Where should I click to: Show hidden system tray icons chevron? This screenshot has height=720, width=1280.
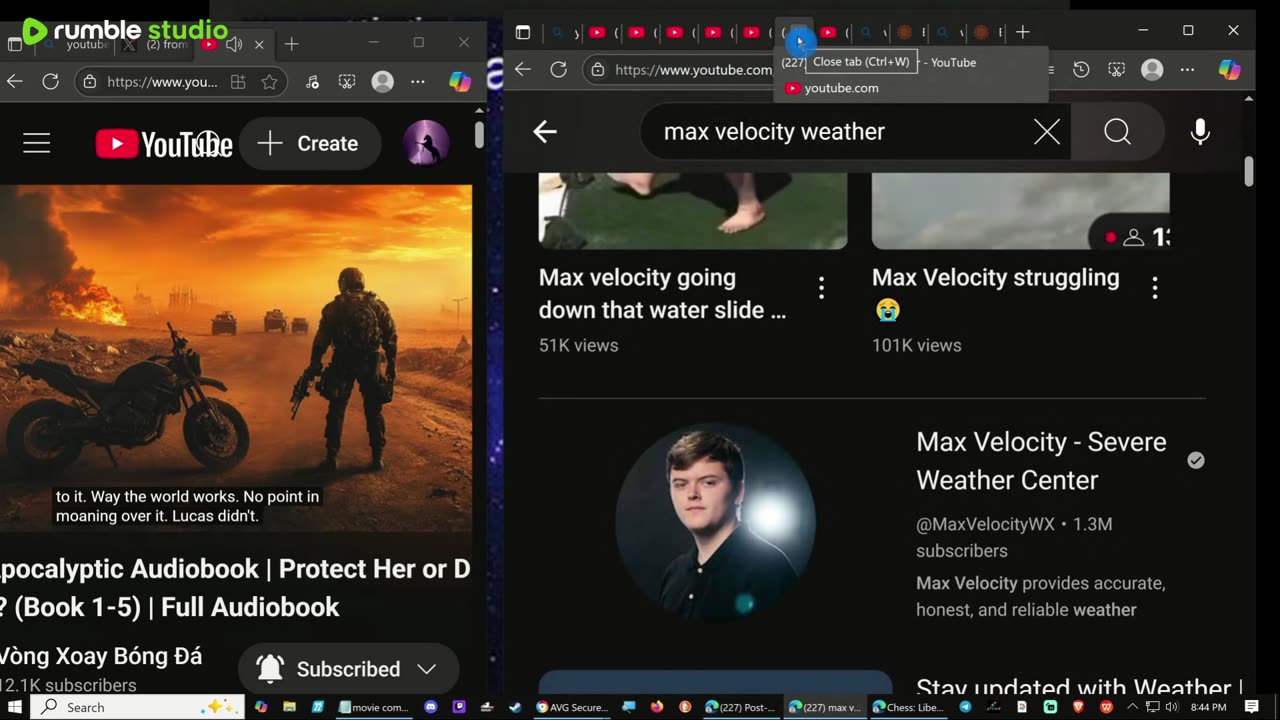click(x=1132, y=707)
